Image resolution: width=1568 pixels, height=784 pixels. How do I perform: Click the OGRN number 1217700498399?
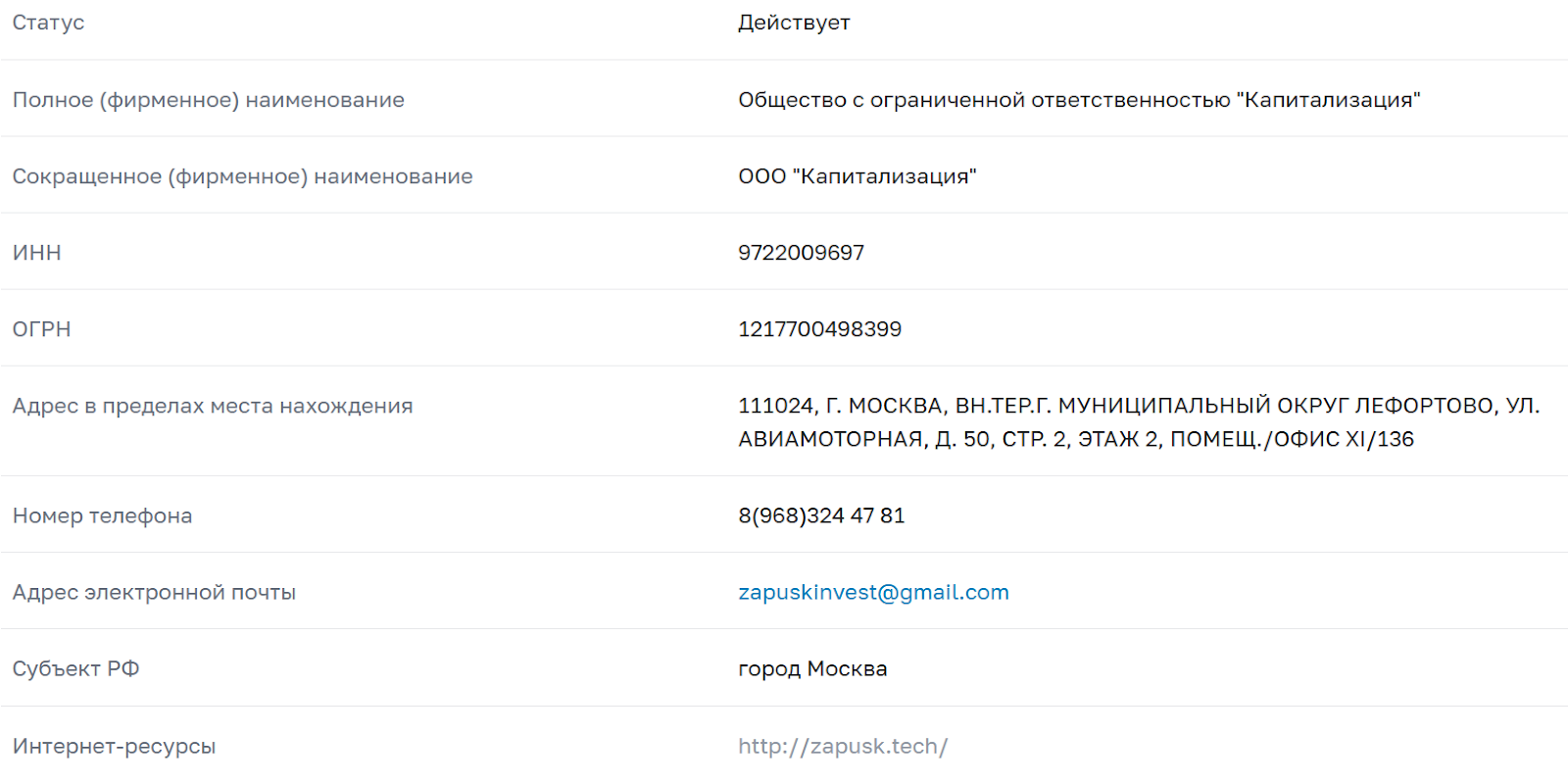(819, 329)
